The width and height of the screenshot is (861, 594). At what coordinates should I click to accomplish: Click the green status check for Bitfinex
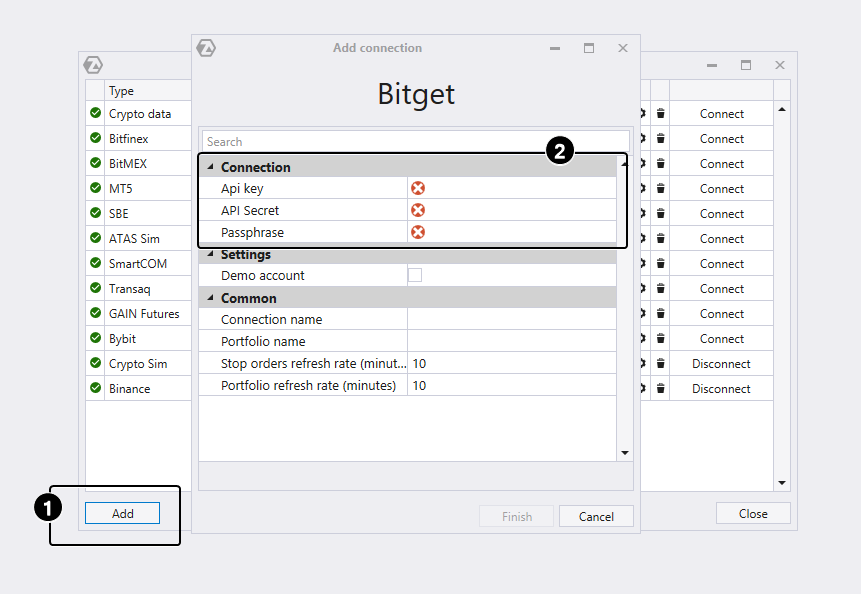coord(96,139)
